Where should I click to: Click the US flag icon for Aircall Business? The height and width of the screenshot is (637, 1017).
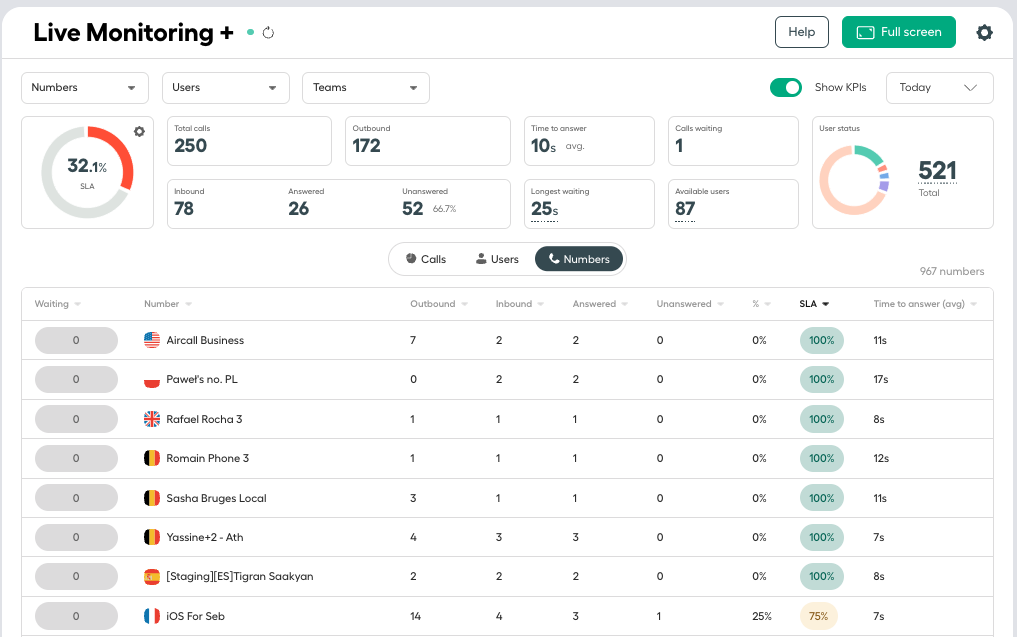pos(152,340)
